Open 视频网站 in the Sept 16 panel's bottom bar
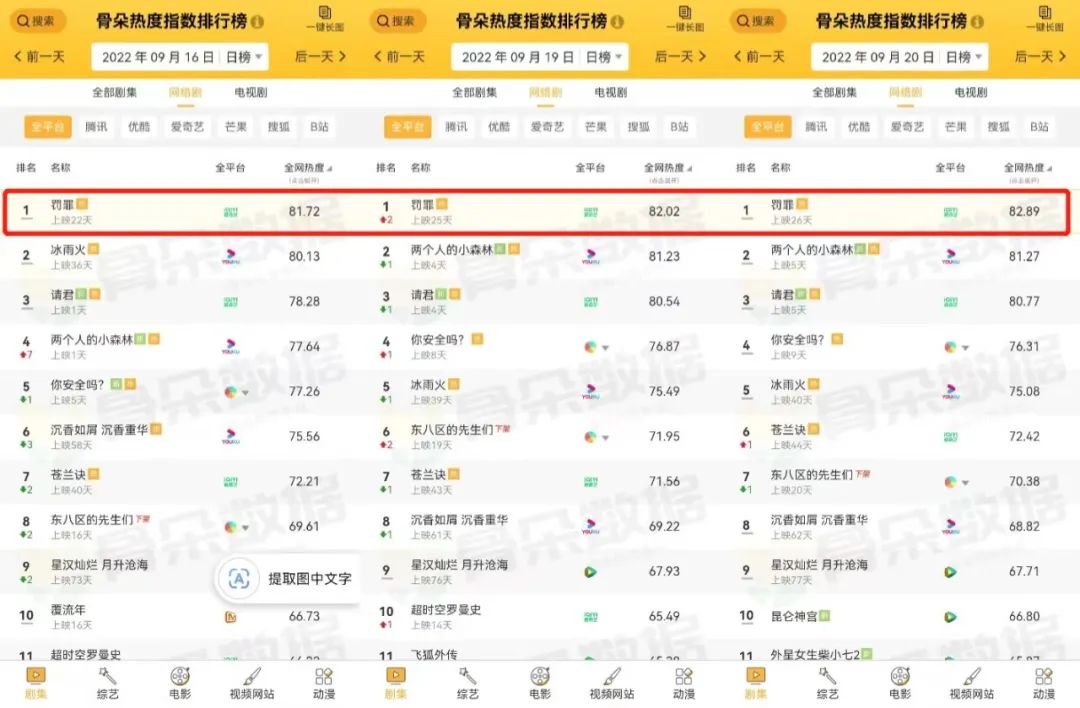Image resolution: width=1080 pixels, height=708 pixels. (252, 683)
